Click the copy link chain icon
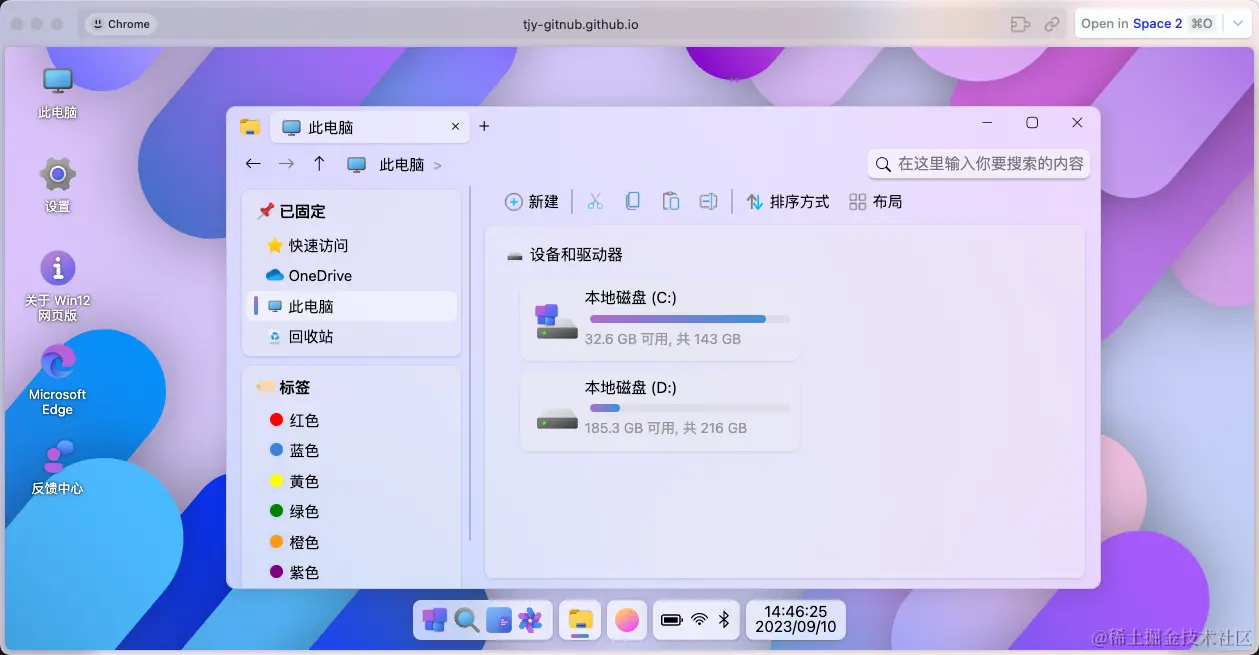This screenshot has width=1259, height=655. point(1052,24)
